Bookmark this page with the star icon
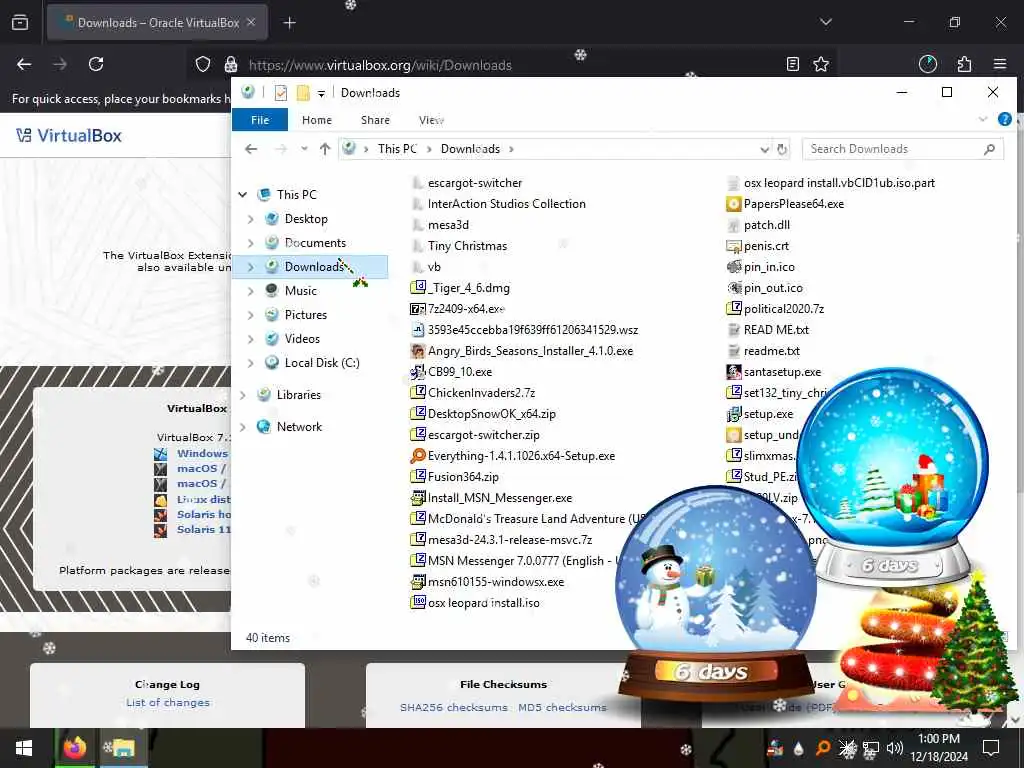This screenshot has width=1024, height=768. (x=821, y=64)
